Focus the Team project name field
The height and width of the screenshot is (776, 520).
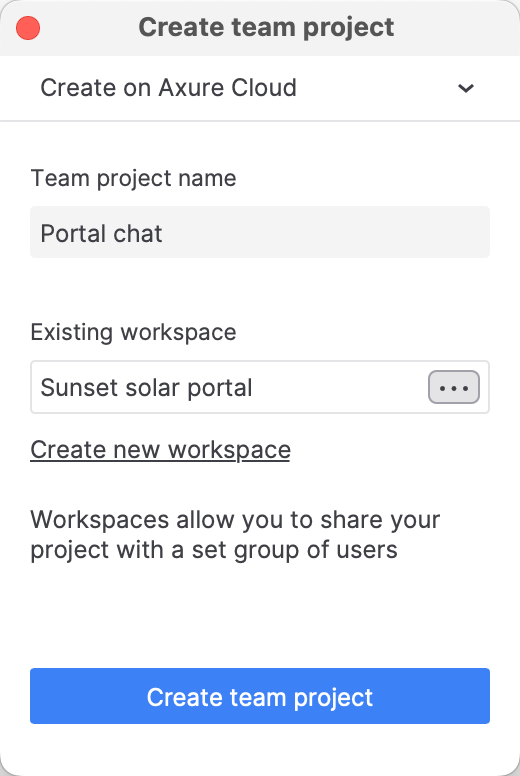coord(260,232)
